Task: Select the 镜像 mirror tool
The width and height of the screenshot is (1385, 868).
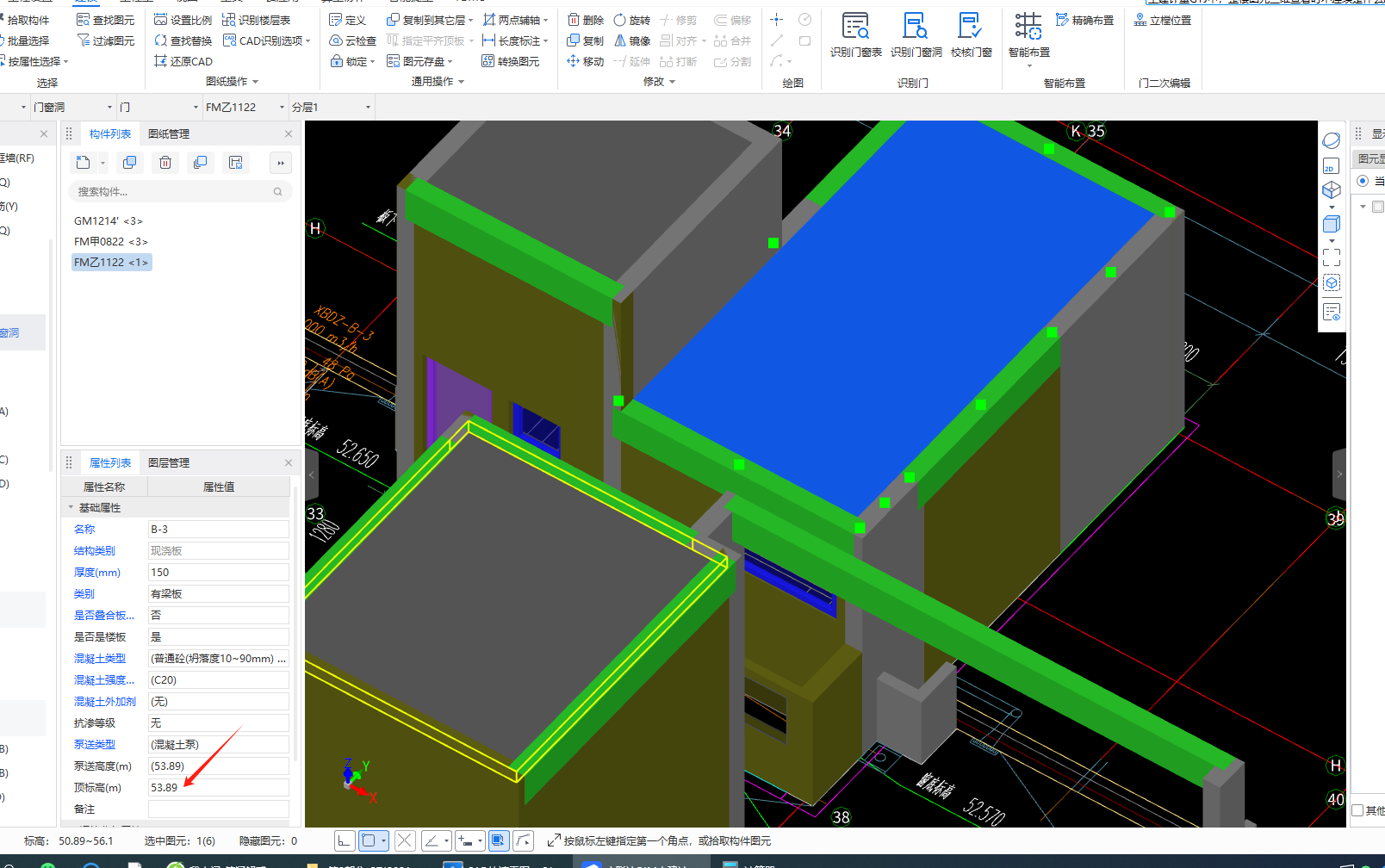Action: [x=631, y=40]
